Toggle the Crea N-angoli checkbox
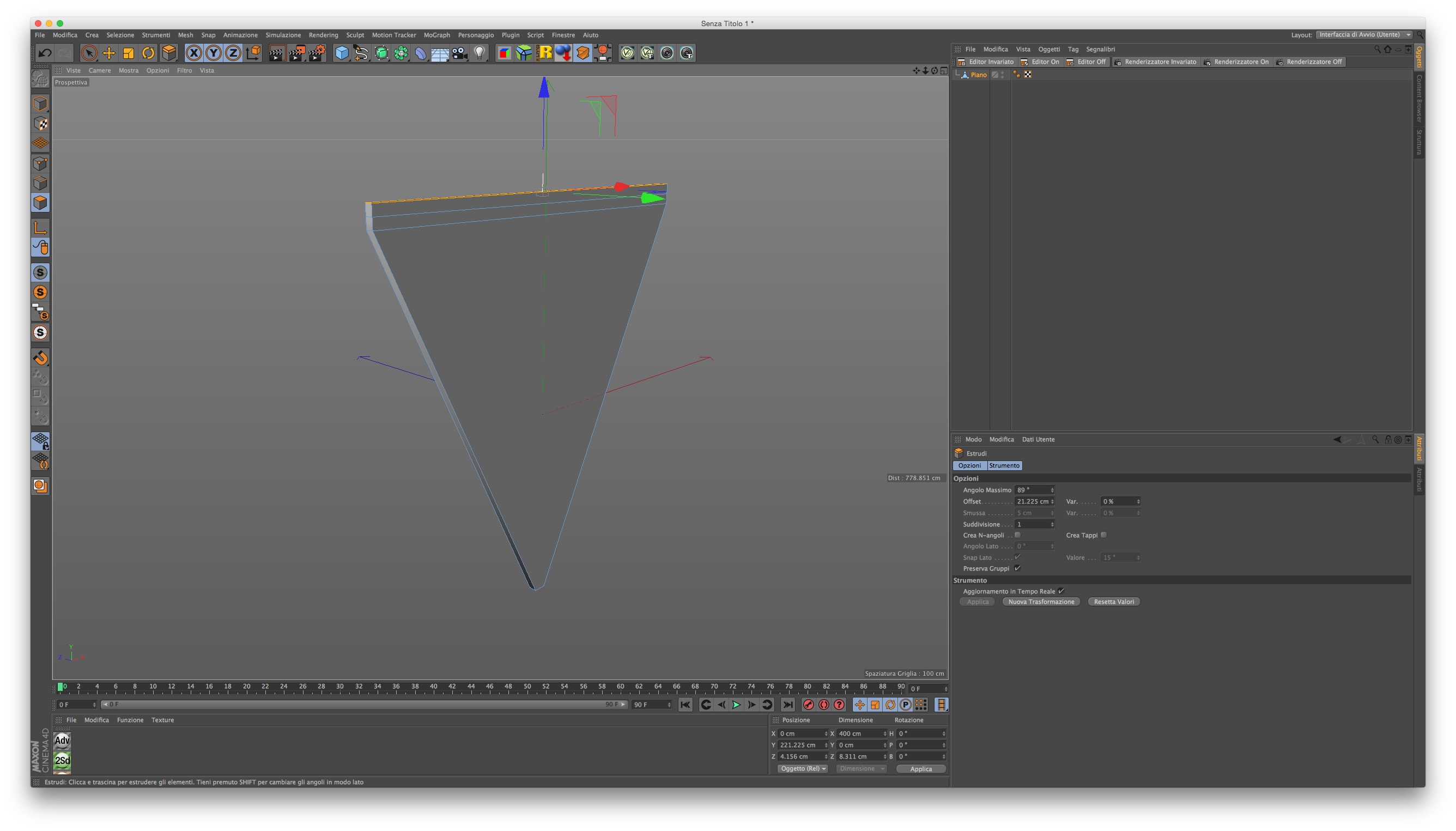The height and width of the screenshot is (831, 1456). pyautogui.click(x=1017, y=535)
